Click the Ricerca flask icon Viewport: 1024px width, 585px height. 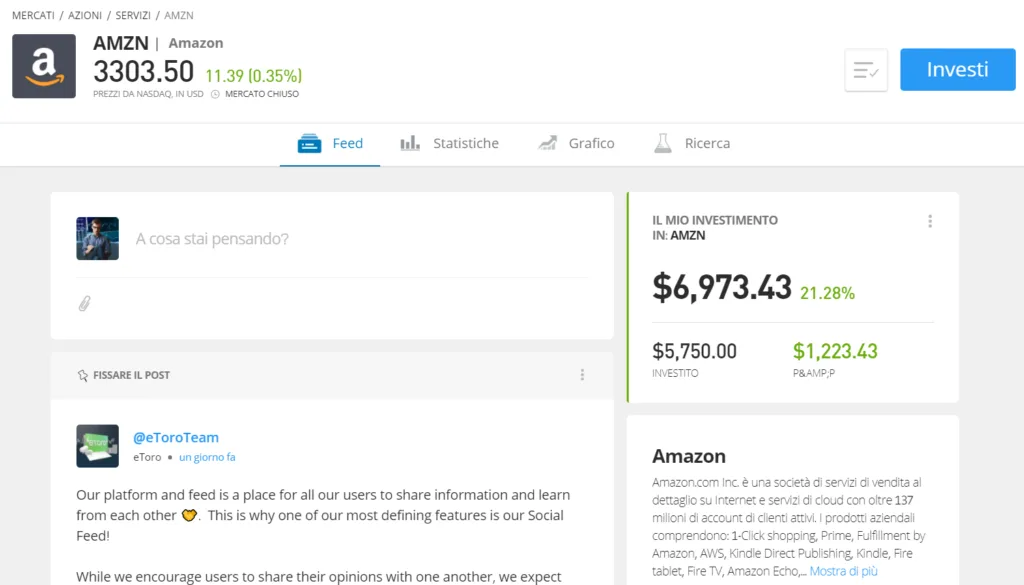[663, 143]
